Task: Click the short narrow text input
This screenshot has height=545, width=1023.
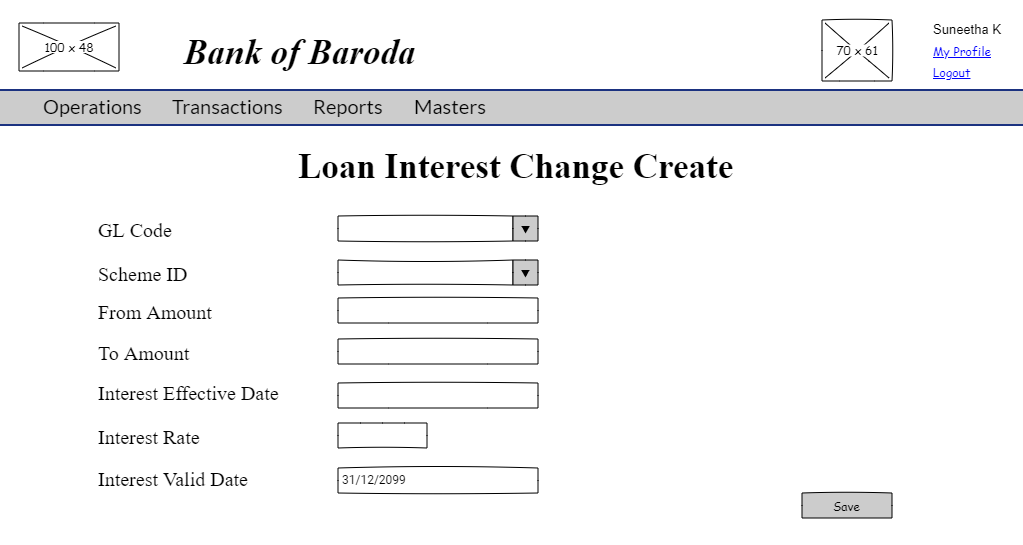Action: (x=382, y=436)
